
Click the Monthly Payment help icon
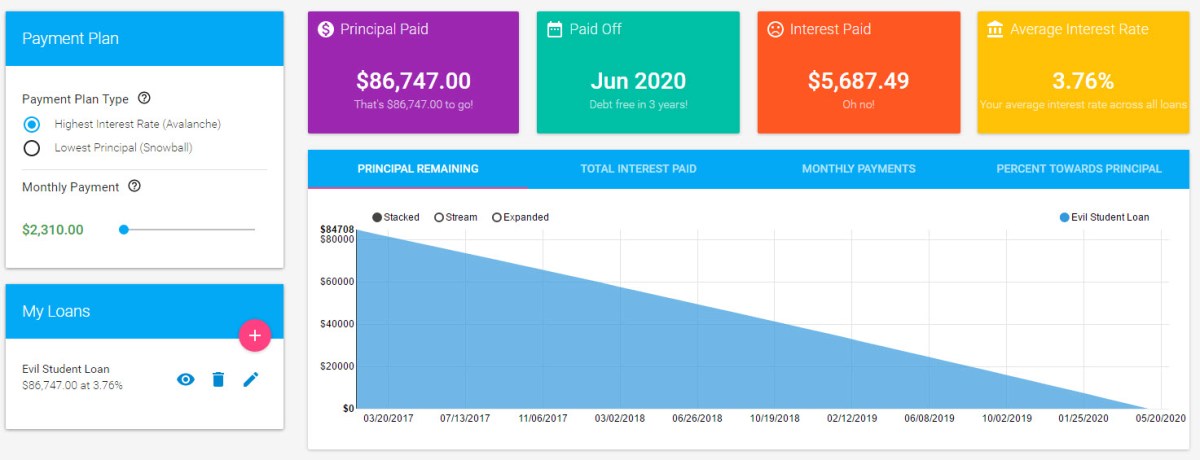(x=134, y=186)
